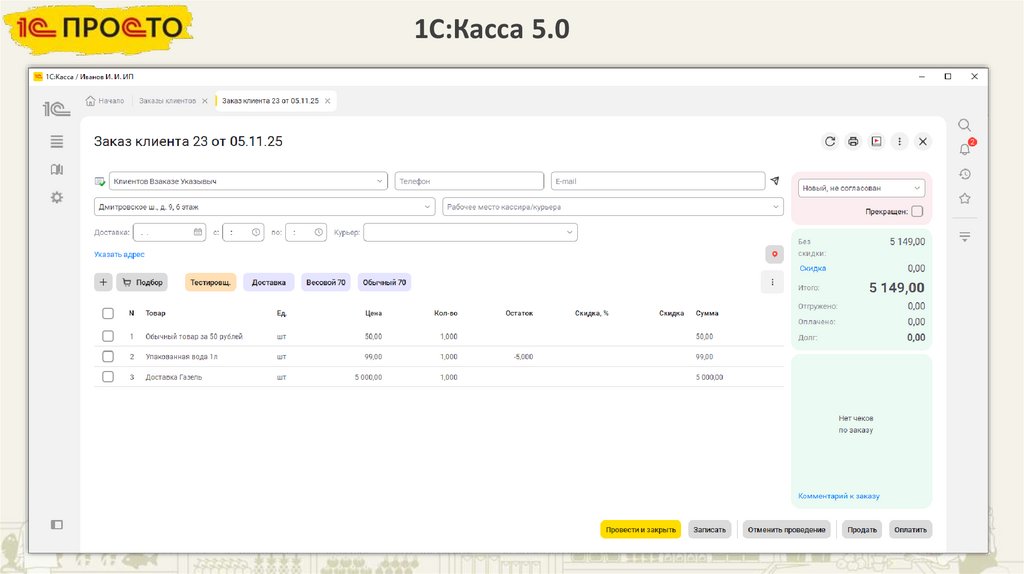
Task: Click the 'Сумма' column header
Action: 707,313
